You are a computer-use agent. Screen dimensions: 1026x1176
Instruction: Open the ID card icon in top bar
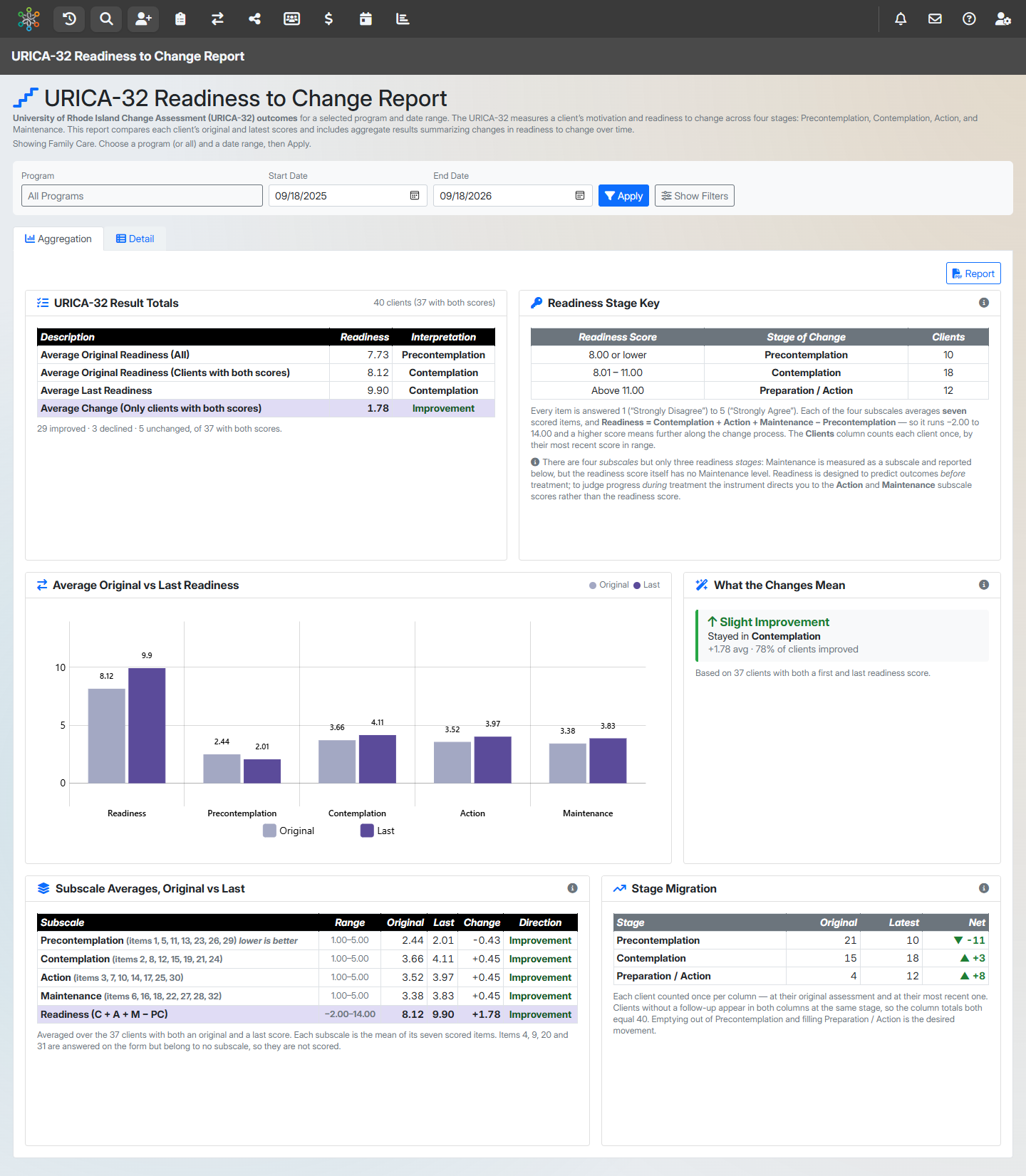click(x=291, y=19)
